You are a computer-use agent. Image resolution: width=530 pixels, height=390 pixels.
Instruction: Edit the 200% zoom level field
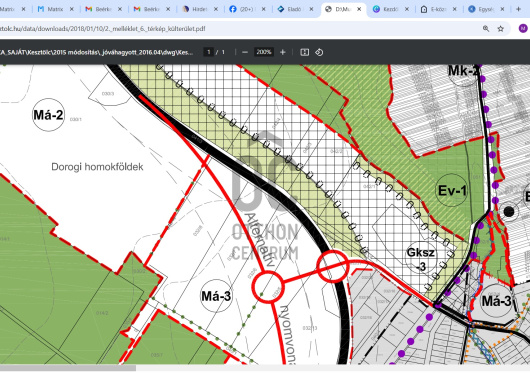pos(264,52)
